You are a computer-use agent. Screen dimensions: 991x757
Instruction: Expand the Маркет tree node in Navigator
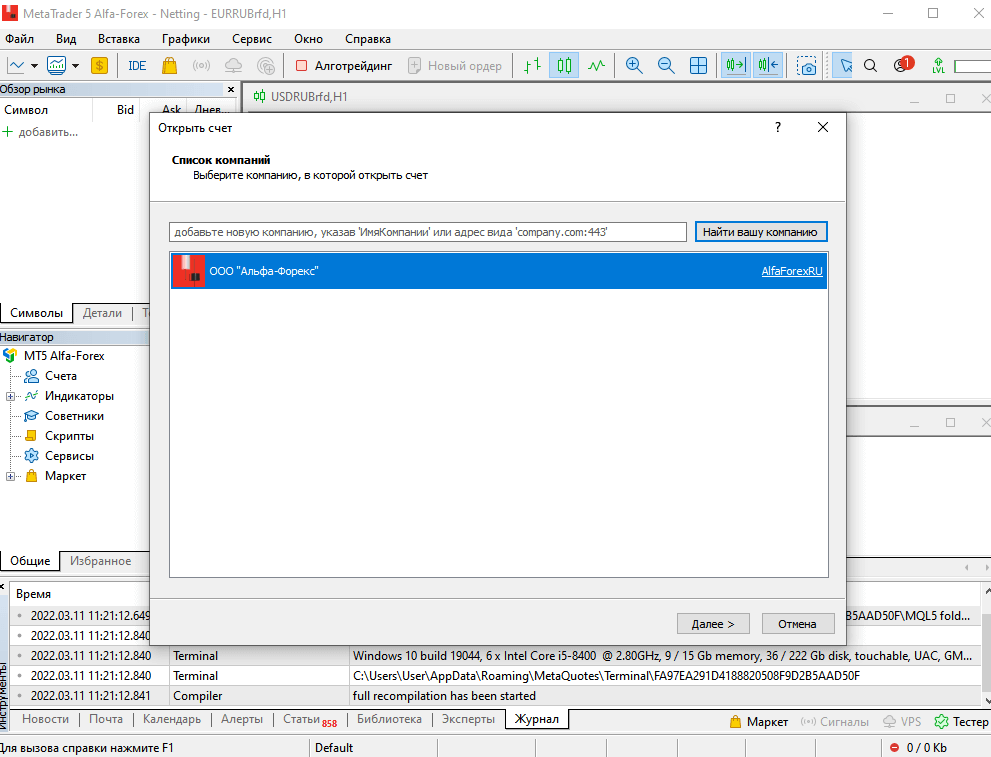(x=10, y=476)
